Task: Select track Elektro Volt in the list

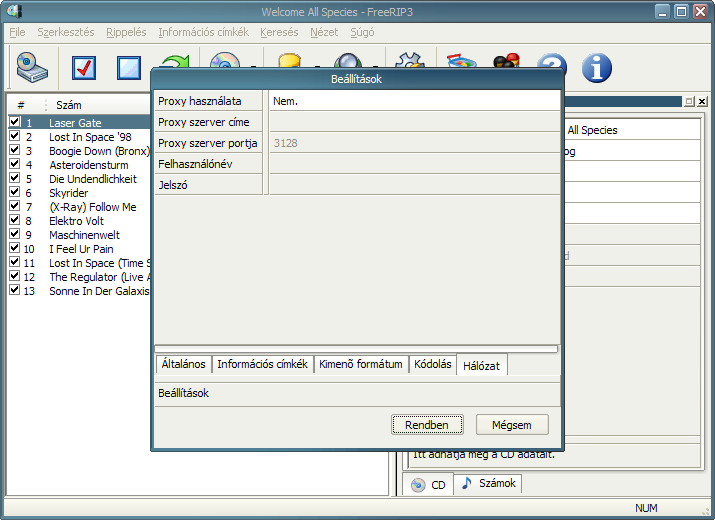Action: pos(76,221)
